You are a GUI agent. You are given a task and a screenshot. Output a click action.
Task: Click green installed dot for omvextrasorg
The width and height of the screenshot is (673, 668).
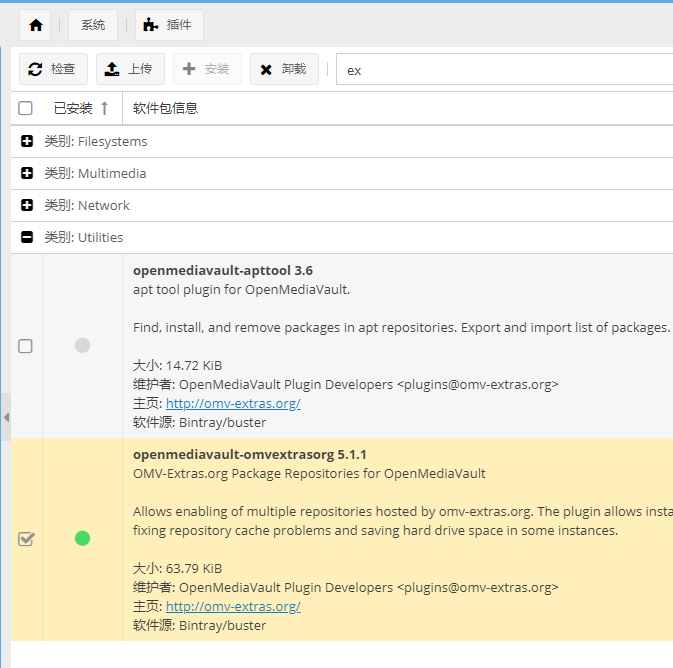pos(82,538)
